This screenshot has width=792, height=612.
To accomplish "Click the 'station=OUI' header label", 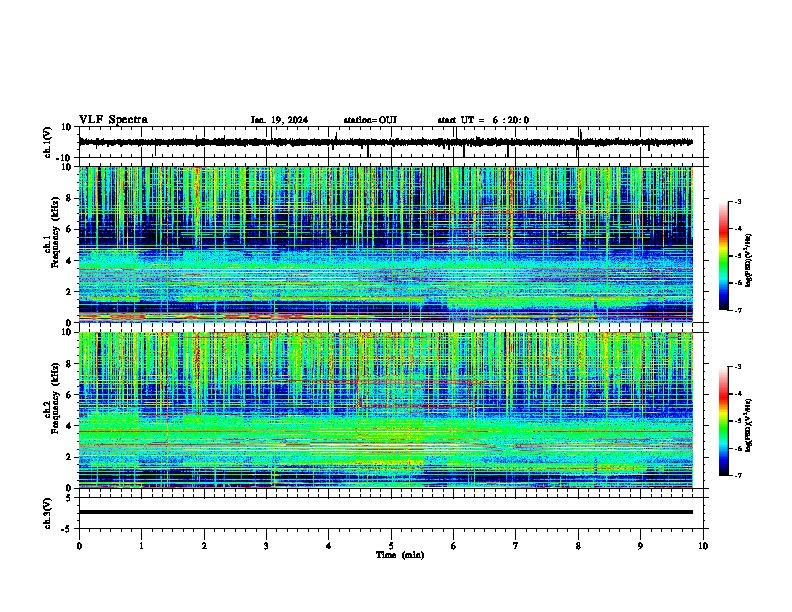I will pos(370,120).
